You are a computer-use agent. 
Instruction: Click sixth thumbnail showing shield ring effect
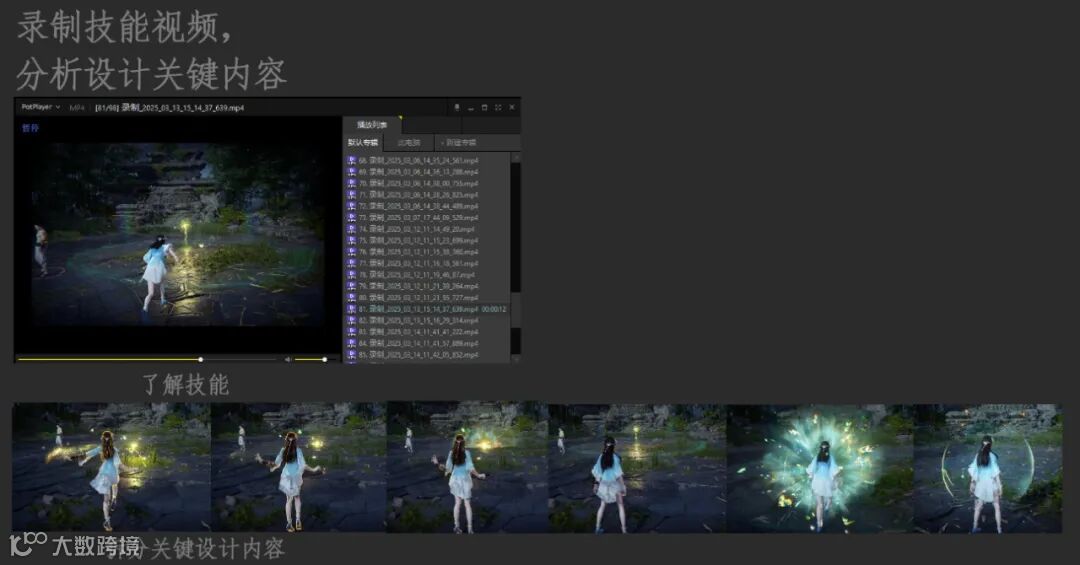coord(988,468)
